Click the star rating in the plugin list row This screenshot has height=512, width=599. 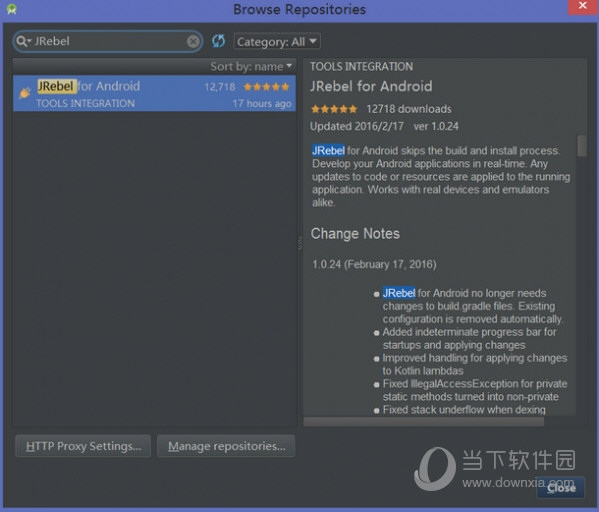[267, 87]
